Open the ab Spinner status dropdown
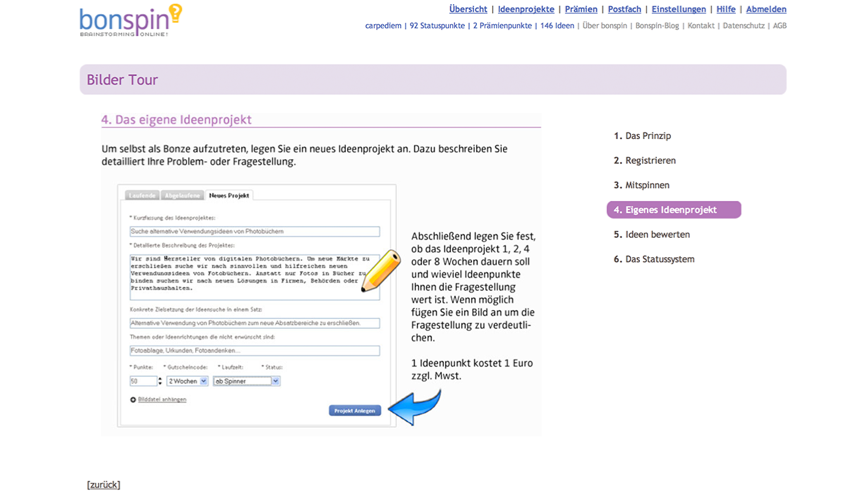Image resolution: width=848 pixels, height=500 pixels. [246, 381]
